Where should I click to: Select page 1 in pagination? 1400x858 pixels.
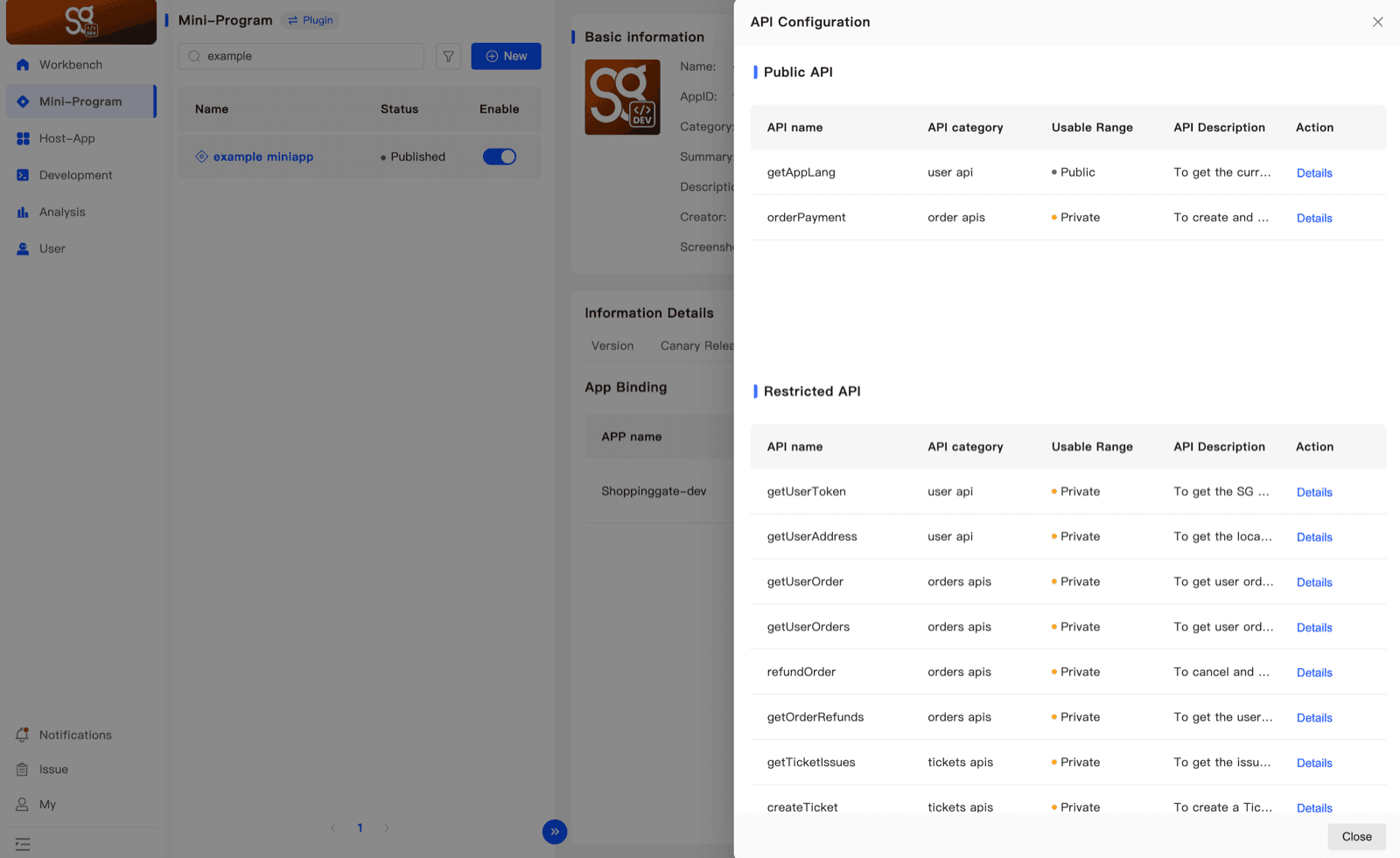coord(360,827)
